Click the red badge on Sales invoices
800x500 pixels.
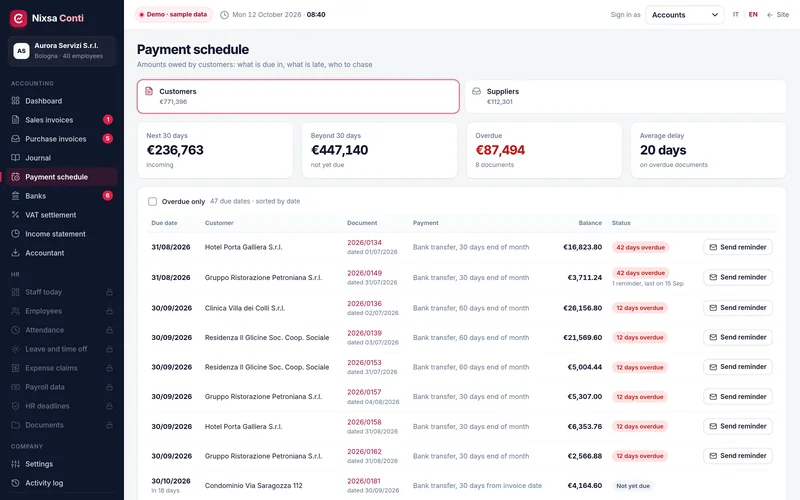coord(108,119)
